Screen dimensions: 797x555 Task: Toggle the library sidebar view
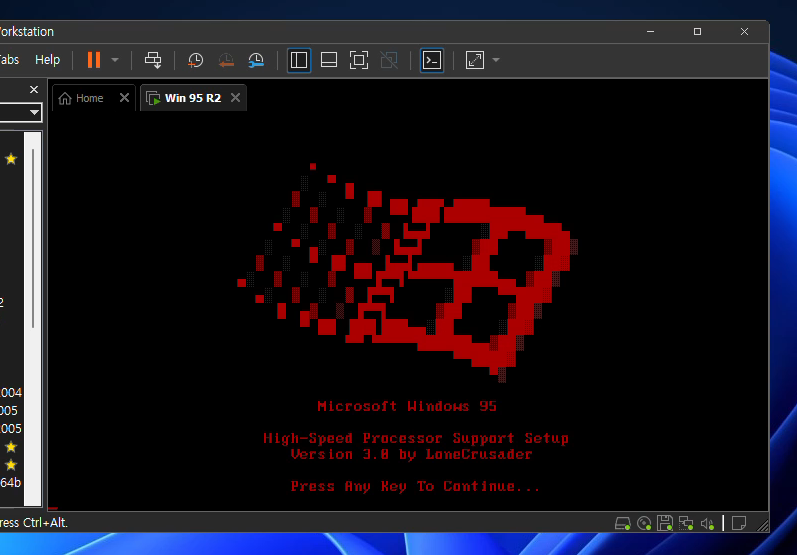[x=299, y=60]
